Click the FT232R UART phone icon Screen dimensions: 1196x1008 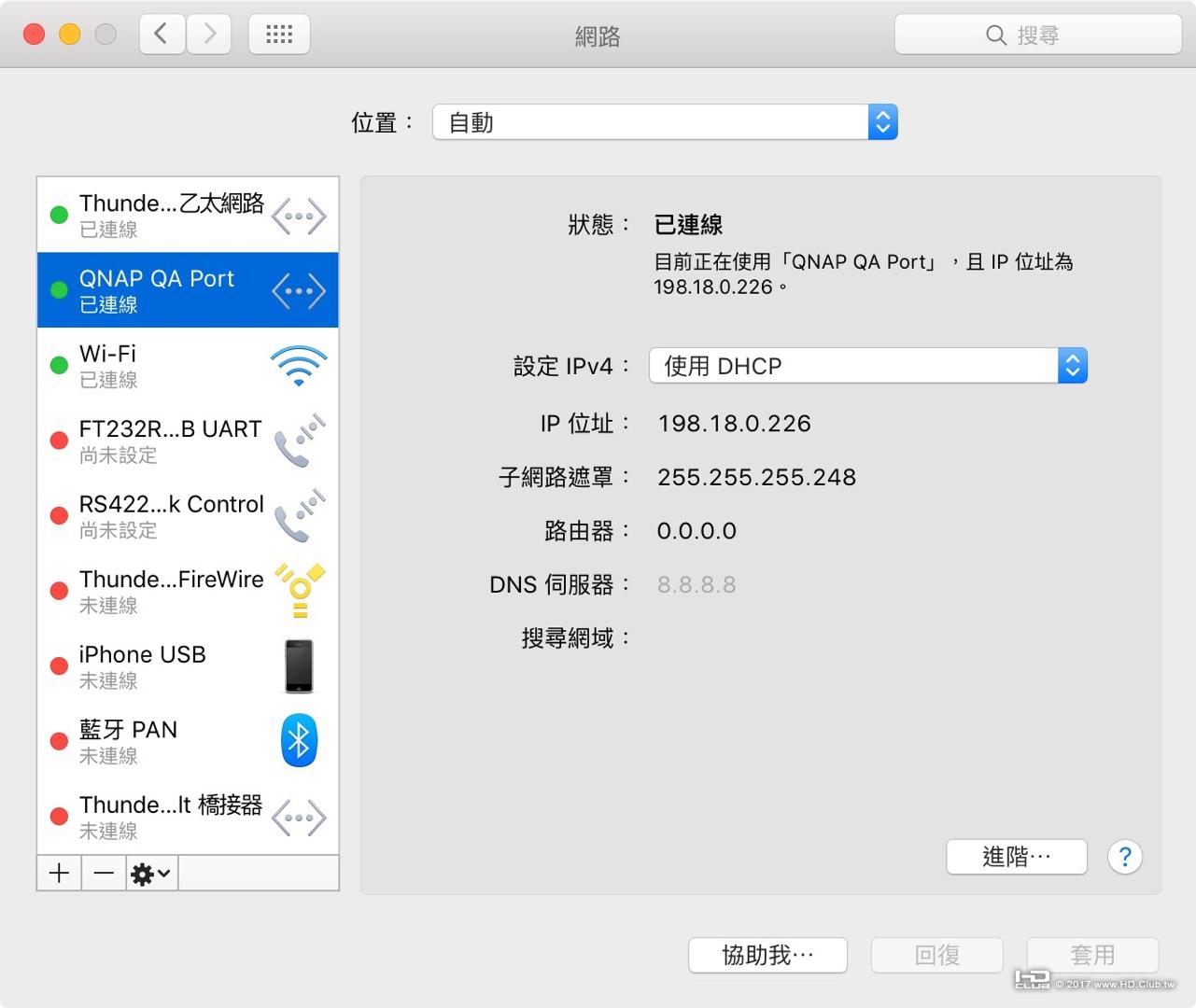(299, 441)
